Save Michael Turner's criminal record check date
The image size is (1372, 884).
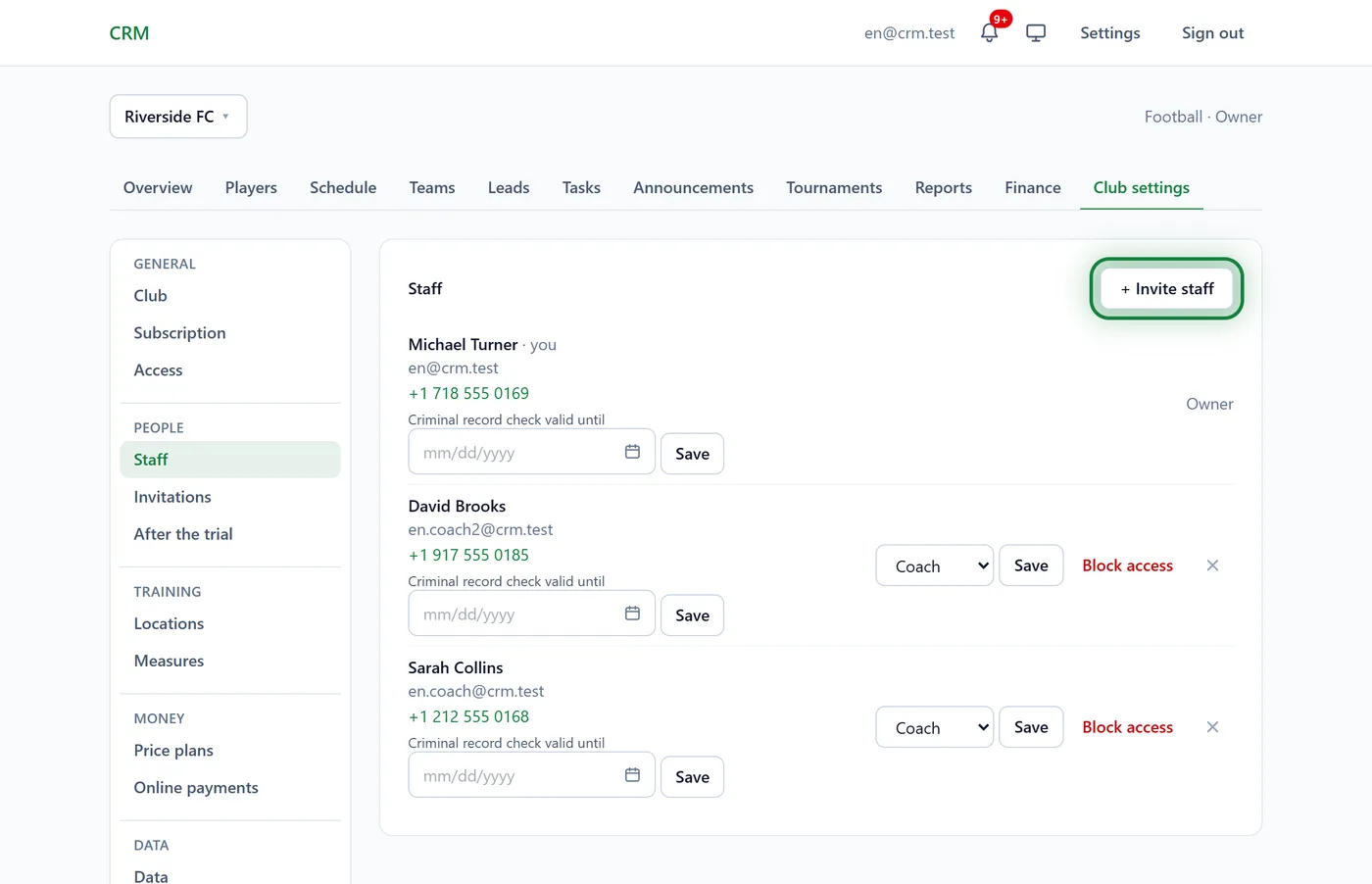click(x=692, y=454)
